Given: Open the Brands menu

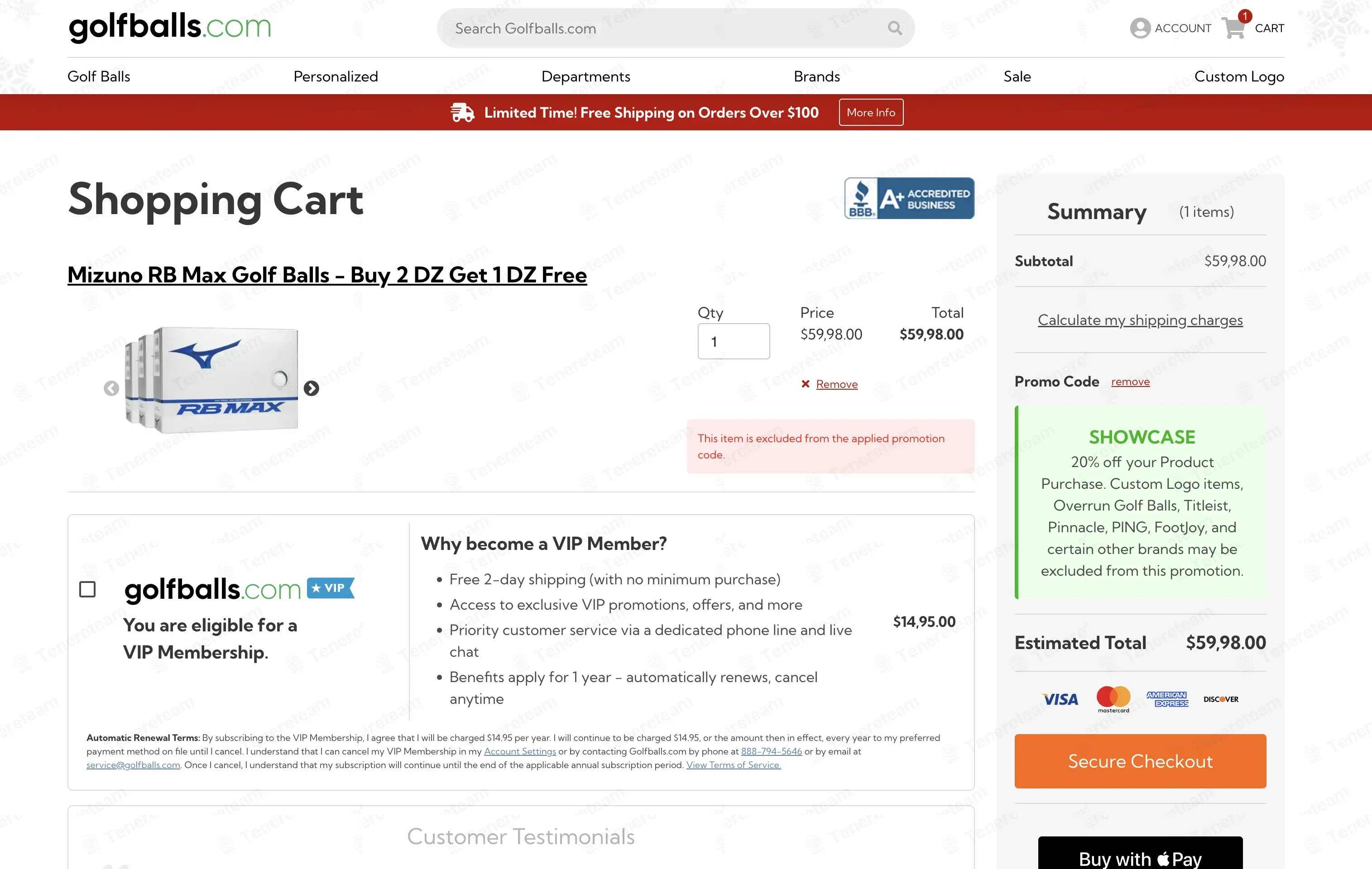Looking at the screenshot, I should [816, 76].
